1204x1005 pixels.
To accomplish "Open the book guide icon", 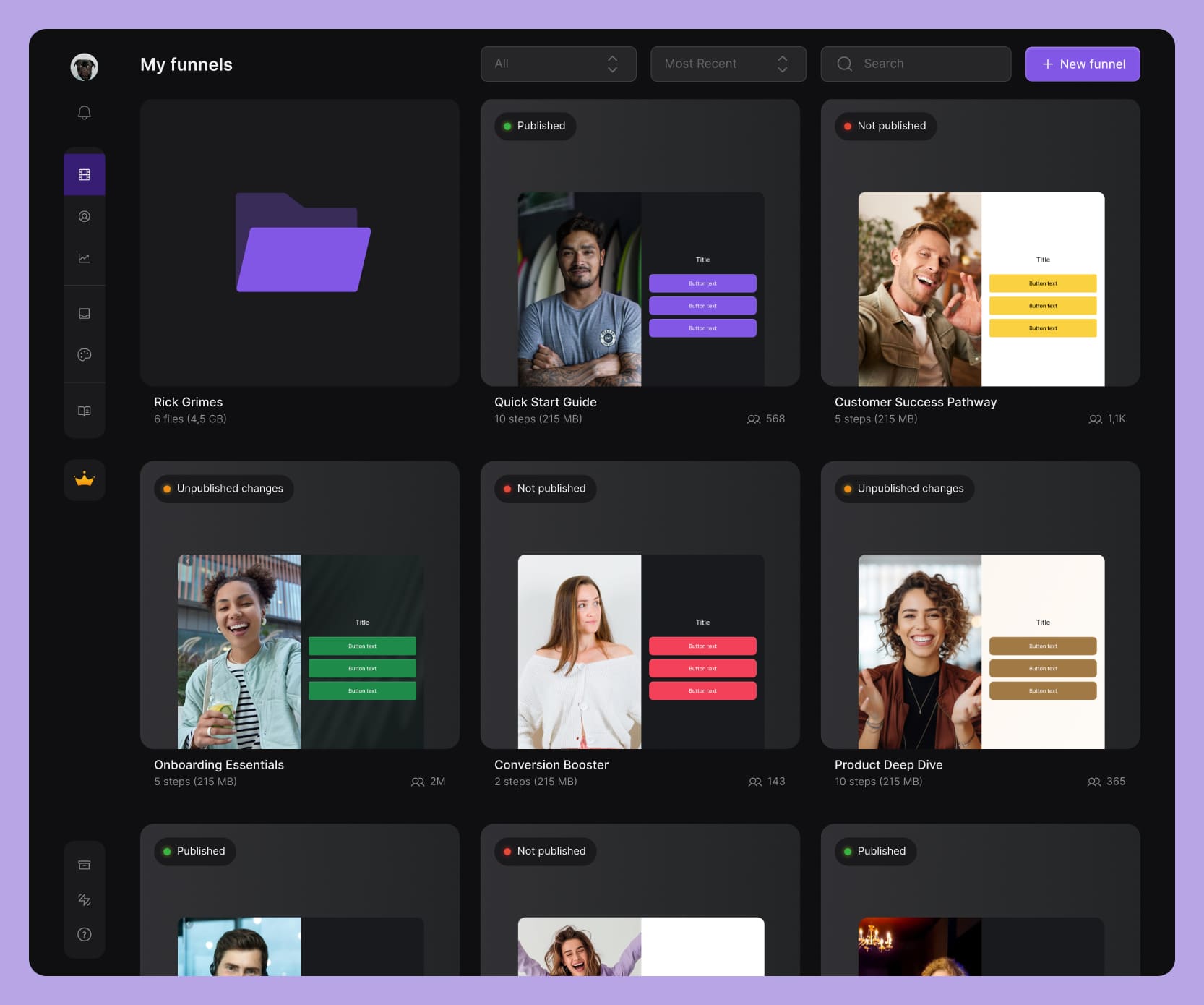I will click(x=85, y=411).
